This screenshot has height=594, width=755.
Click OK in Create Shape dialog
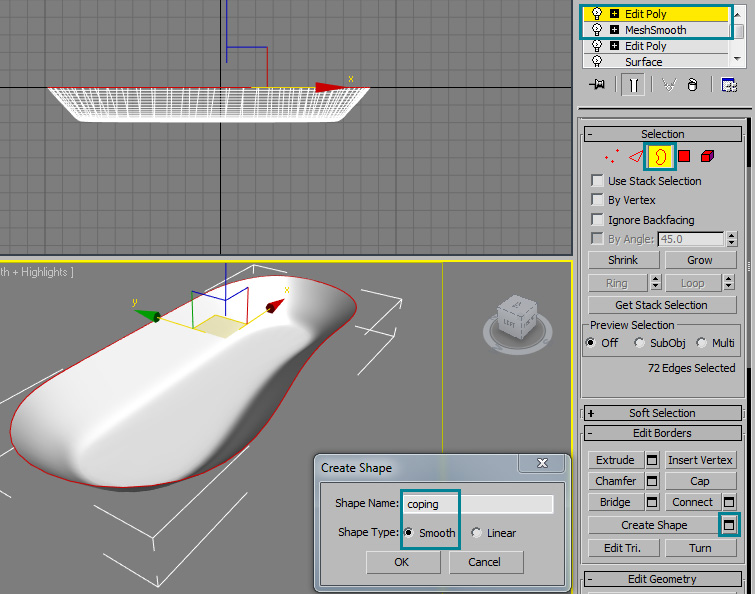[x=401, y=562]
